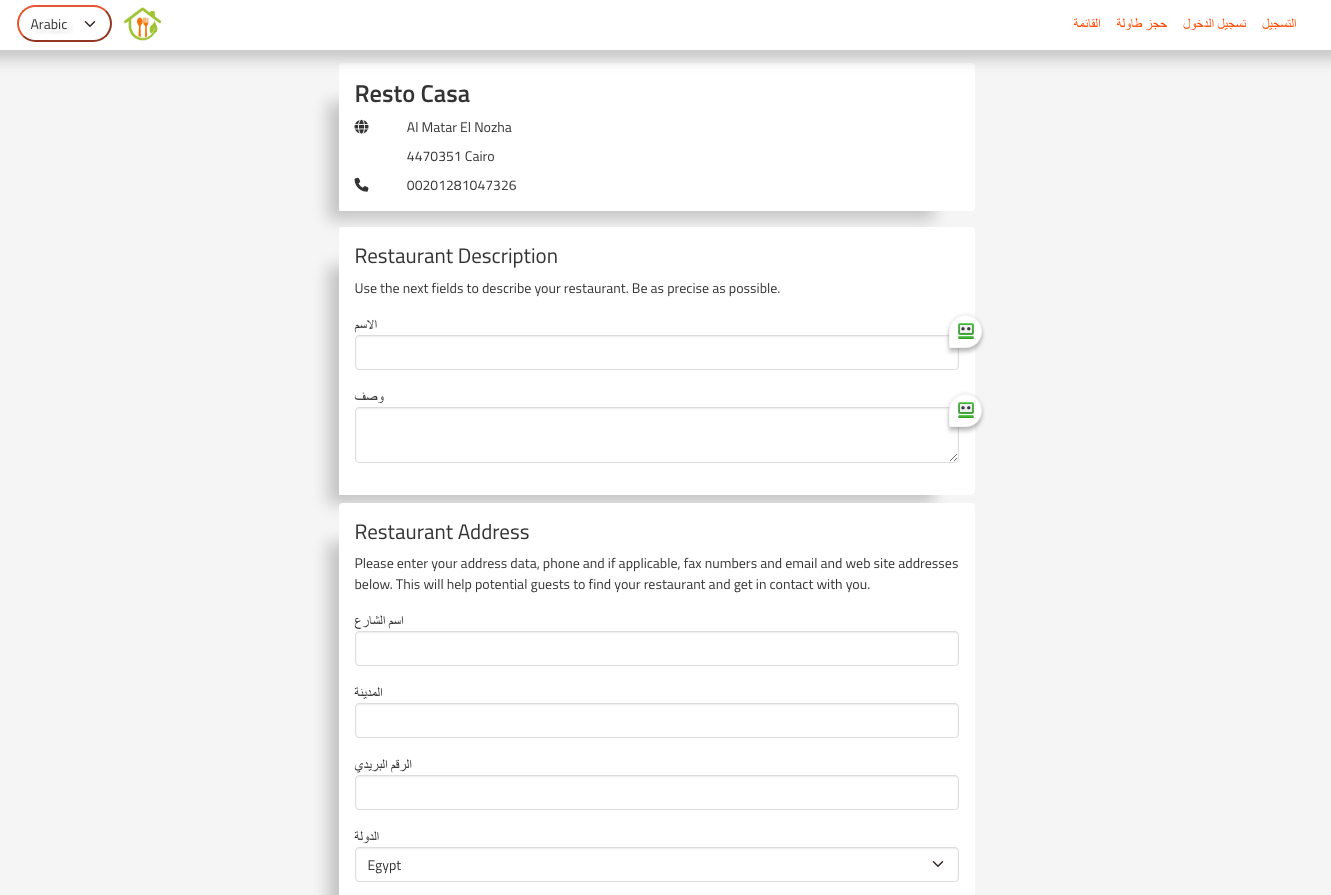Click the robot icon next to الاسم field
Image resolution: width=1331 pixels, height=895 pixels.
pyautogui.click(x=965, y=331)
